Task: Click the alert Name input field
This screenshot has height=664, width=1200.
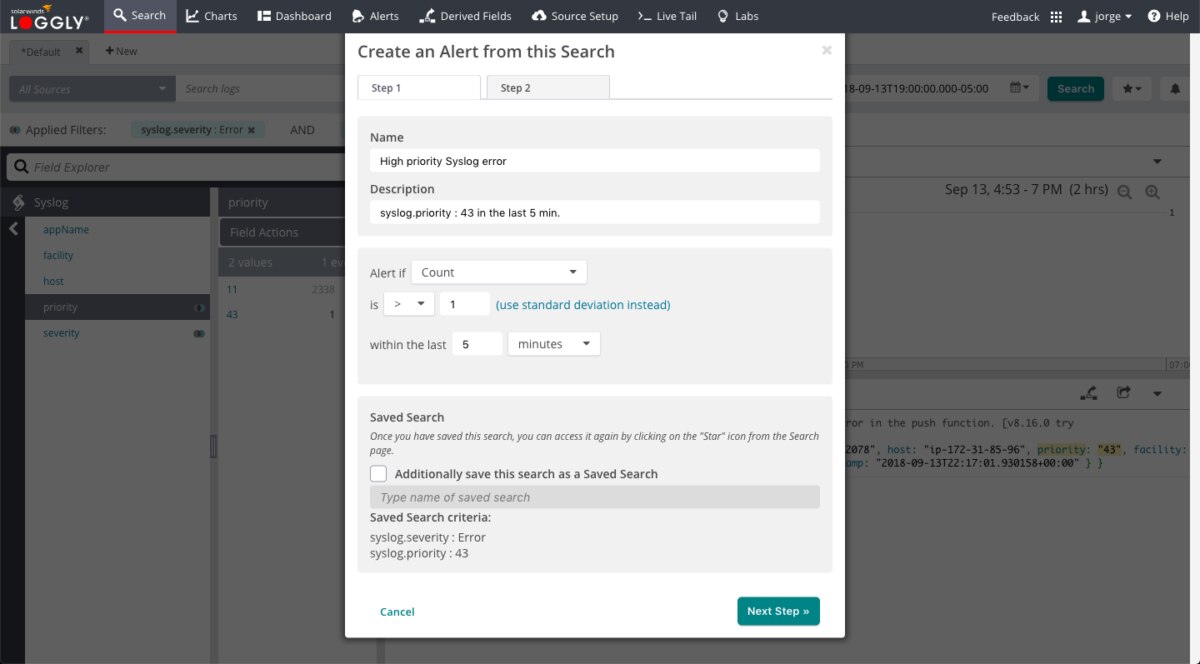Action: (594, 160)
